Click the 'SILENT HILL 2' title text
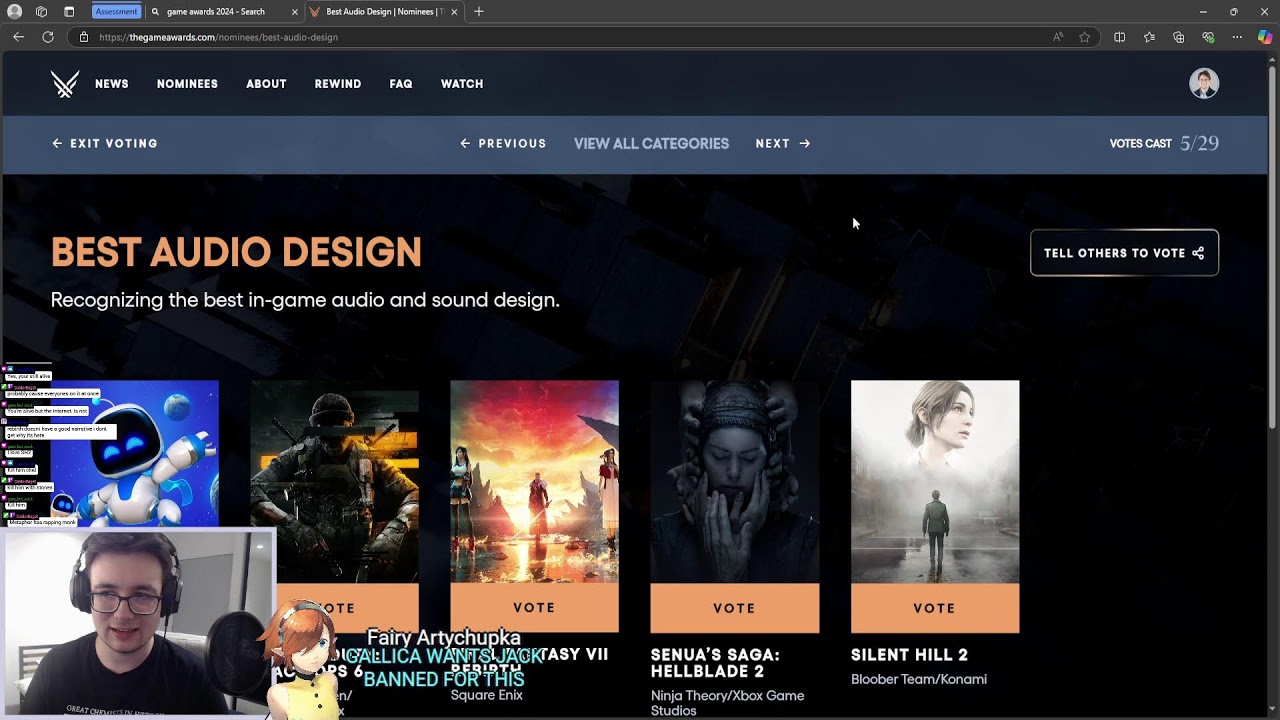 coord(909,655)
